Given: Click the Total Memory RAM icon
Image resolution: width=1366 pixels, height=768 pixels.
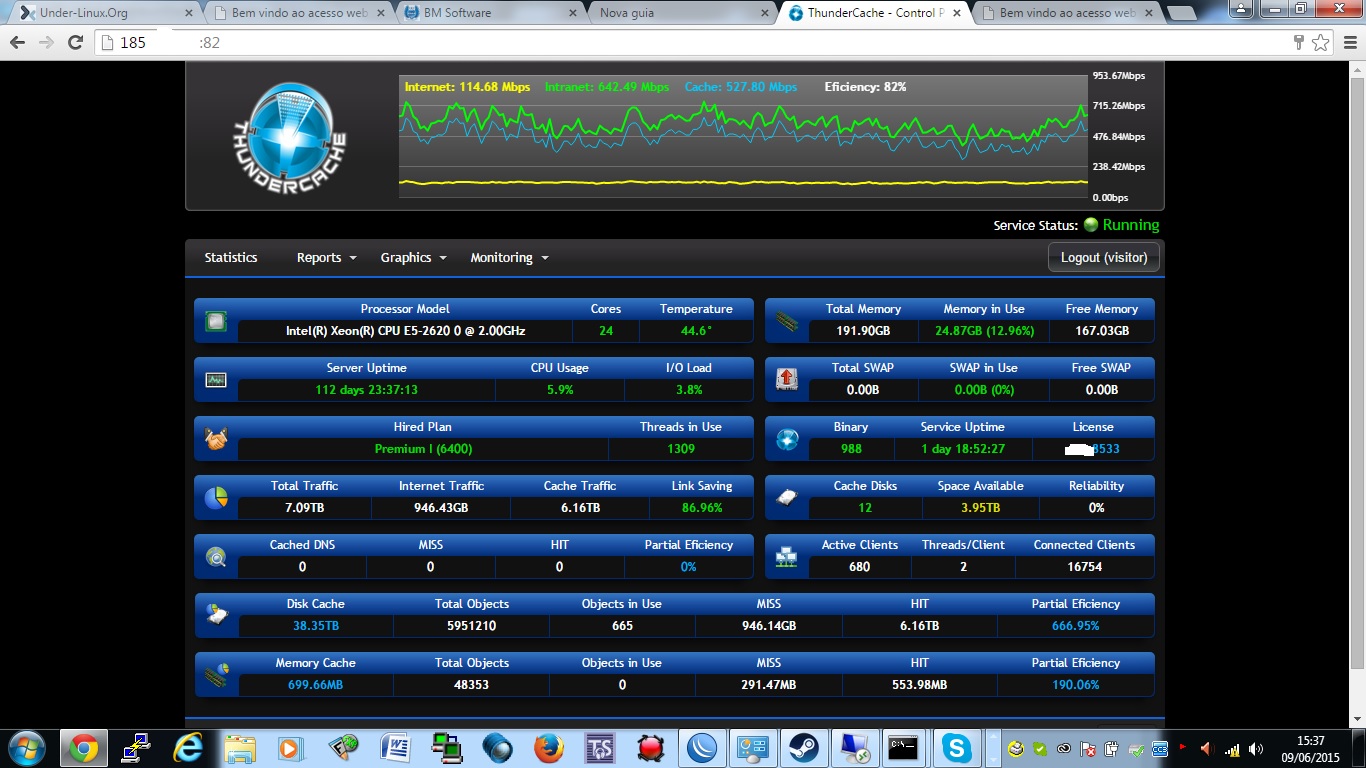Looking at the screenshot, I should pyautogui.click(x=787, y=321).
